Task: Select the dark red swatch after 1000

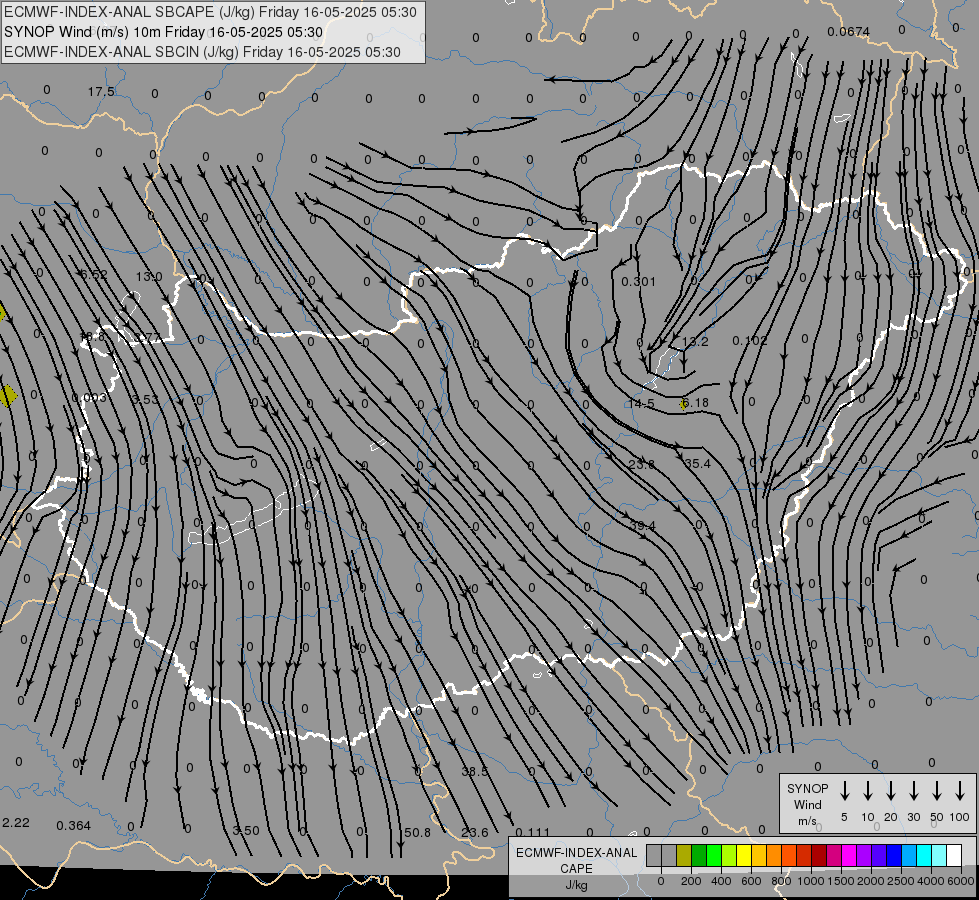Action: 819,855
